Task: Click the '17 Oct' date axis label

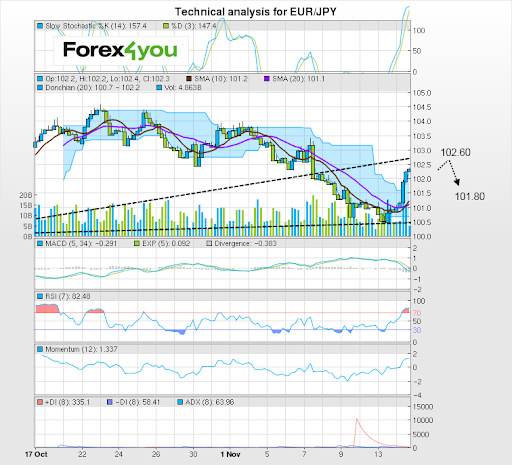Action: 36,454
